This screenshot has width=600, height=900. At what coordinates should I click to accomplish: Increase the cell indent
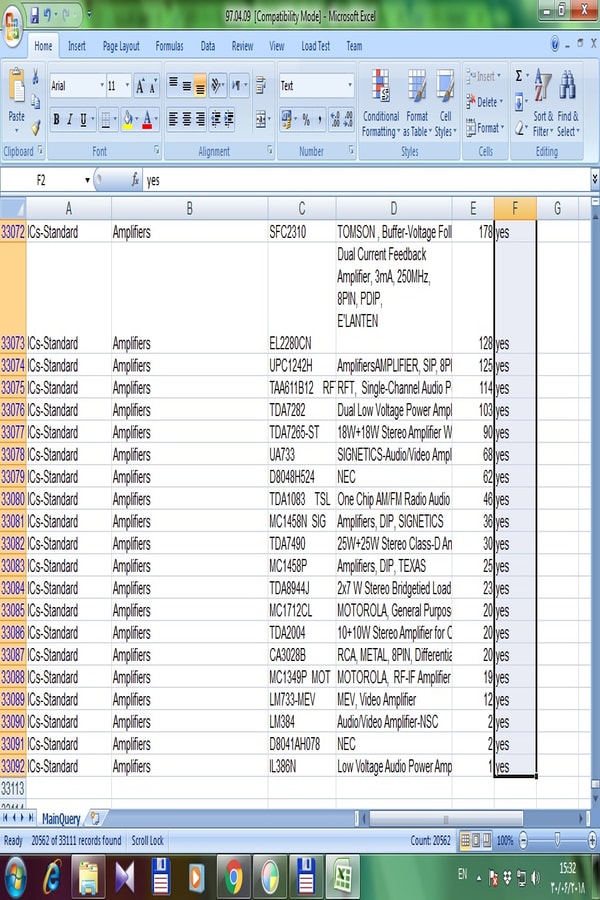(229, 119)
